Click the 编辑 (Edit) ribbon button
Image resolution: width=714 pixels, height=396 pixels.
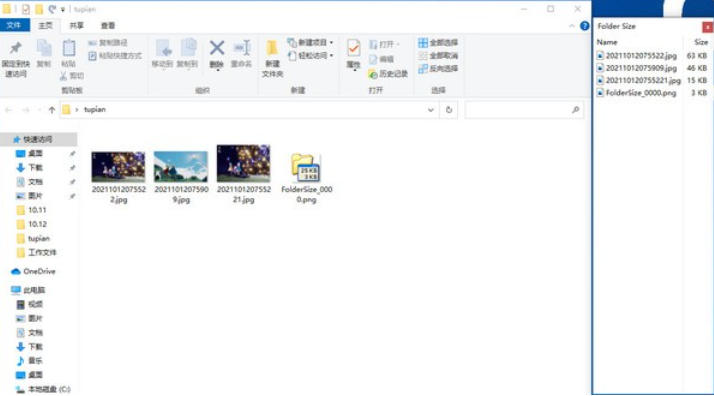coord(381,59)
